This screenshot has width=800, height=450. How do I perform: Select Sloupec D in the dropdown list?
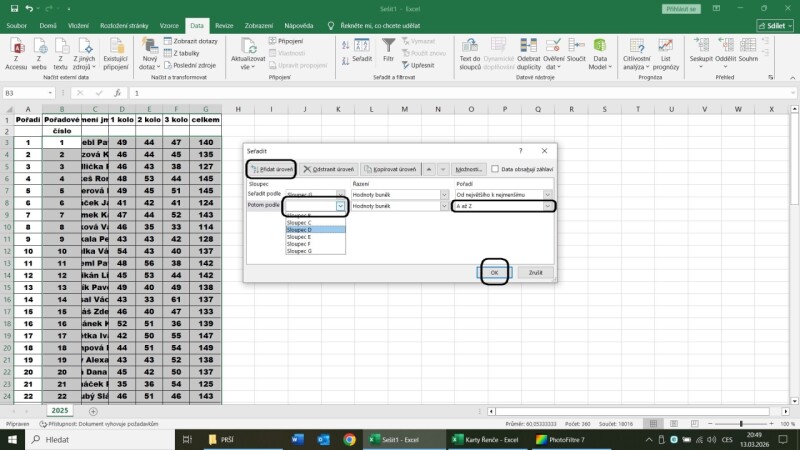(315, 230)
